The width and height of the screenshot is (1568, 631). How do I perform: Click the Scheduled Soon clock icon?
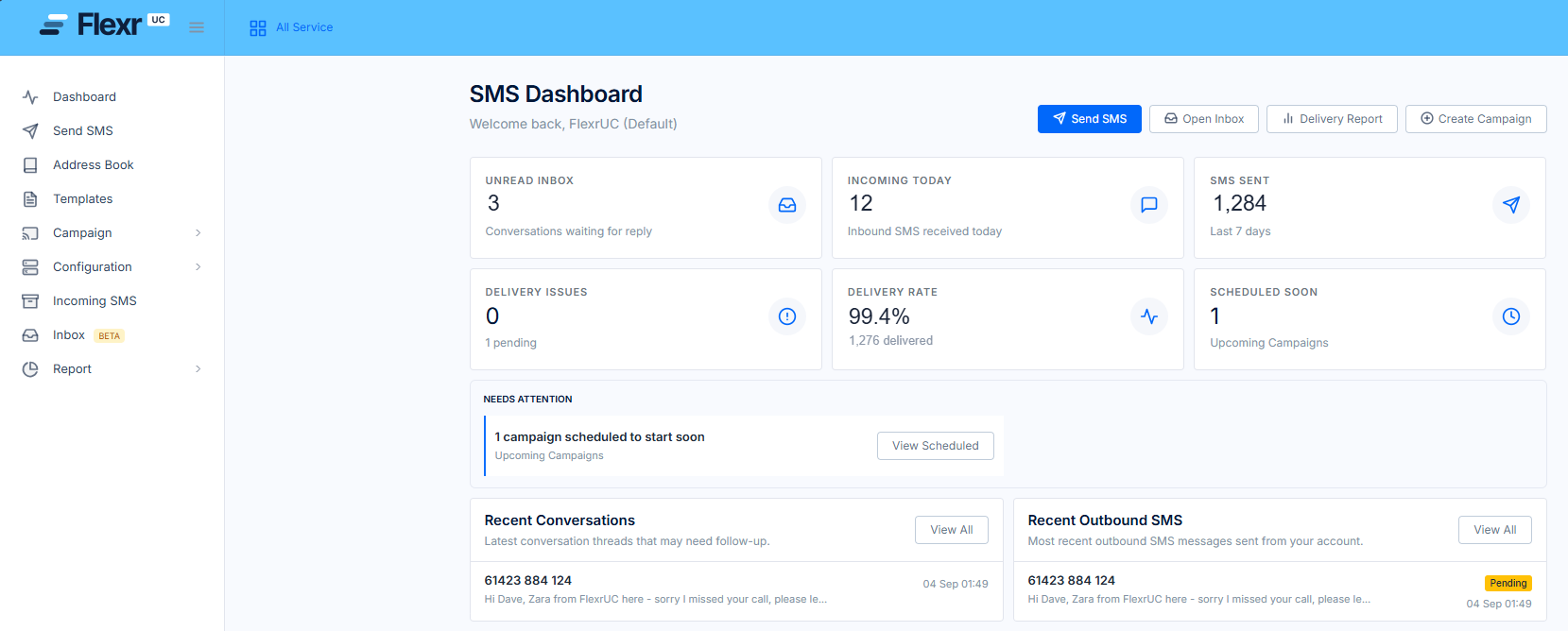(1511, 316)
